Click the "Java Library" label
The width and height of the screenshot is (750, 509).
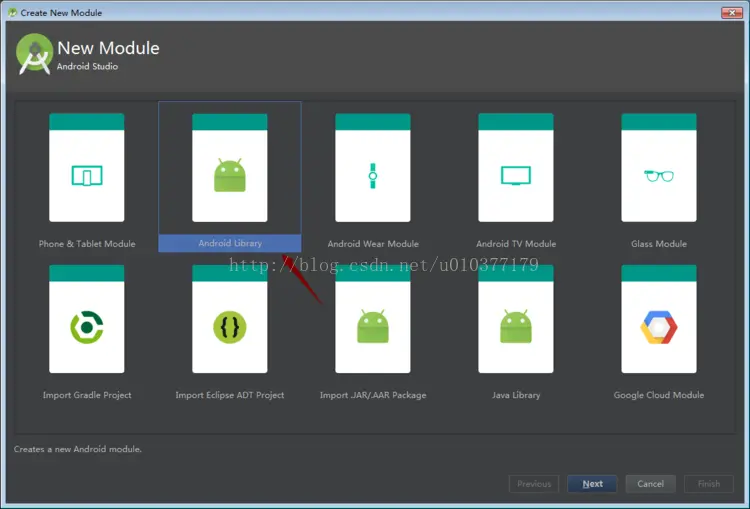pos(516,395)
